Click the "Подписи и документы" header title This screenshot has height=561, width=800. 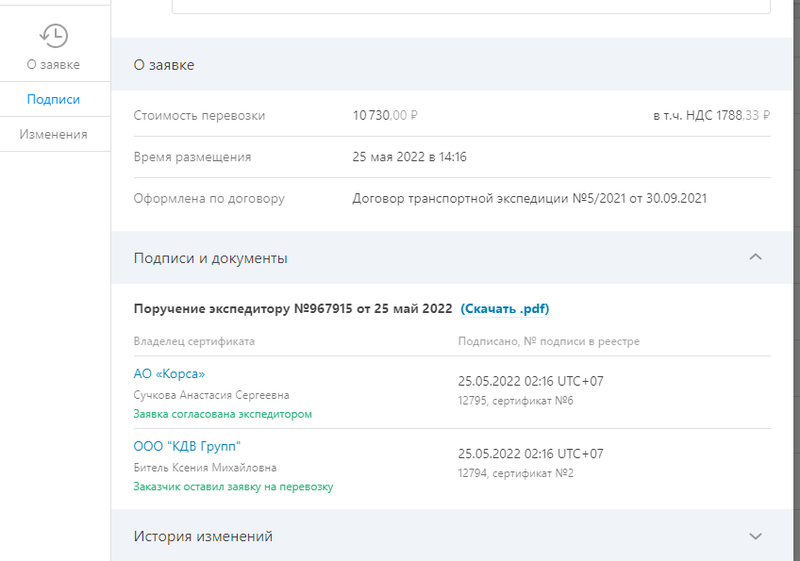click(211, 258)
